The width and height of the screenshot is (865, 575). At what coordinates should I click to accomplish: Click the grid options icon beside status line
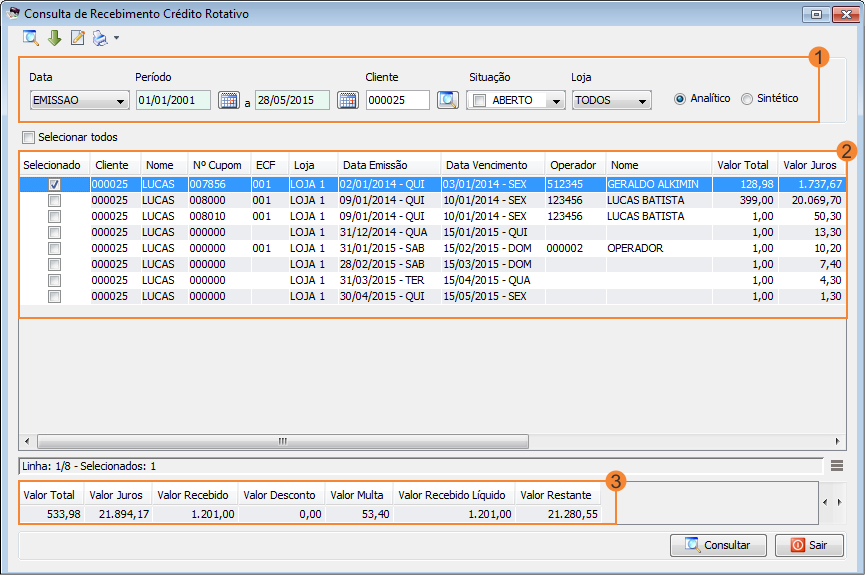point(837,466)
